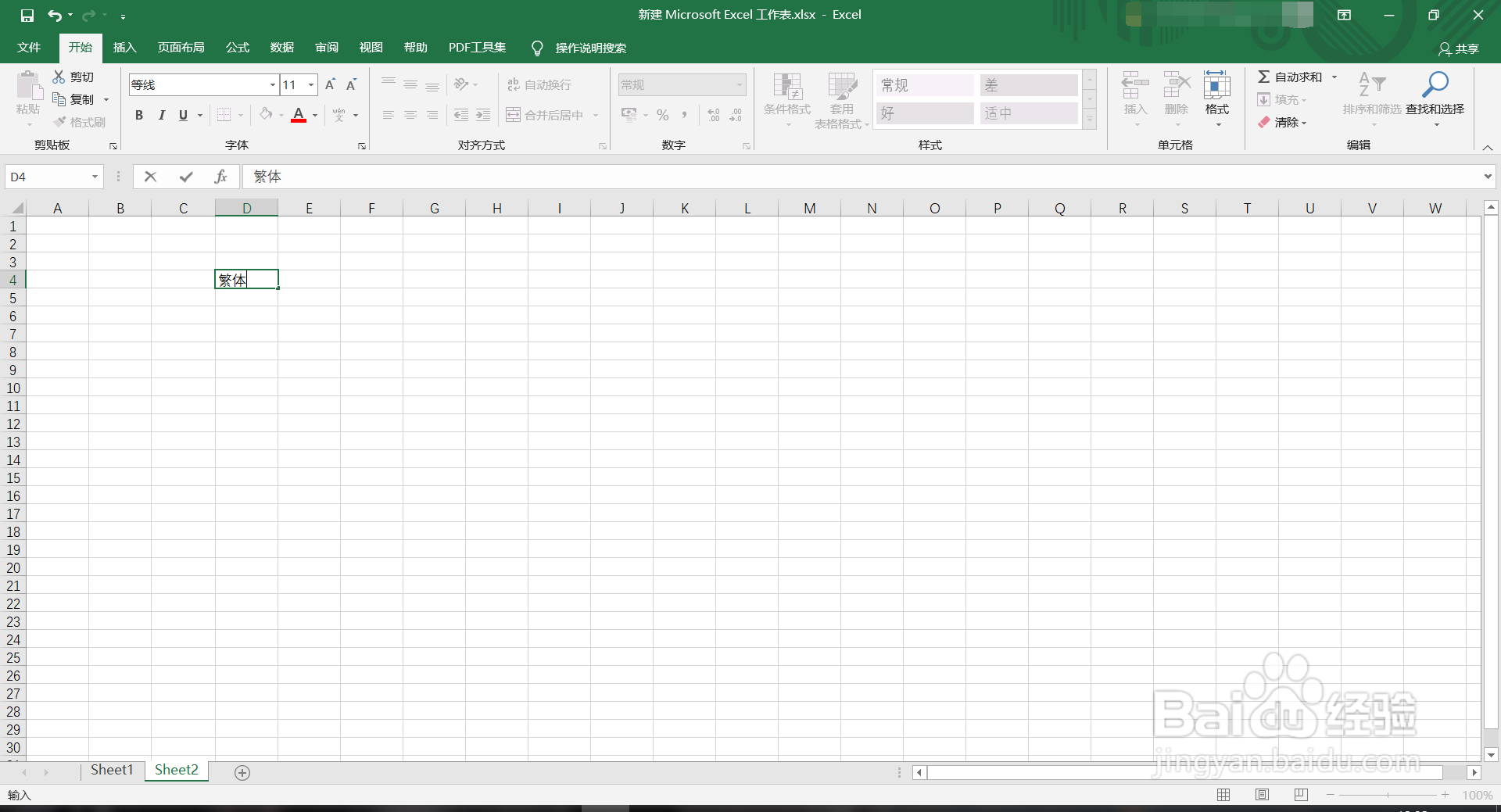Top align cell content
The image size is (1501, 812).
pyautogui.click(x=389, y=84)
